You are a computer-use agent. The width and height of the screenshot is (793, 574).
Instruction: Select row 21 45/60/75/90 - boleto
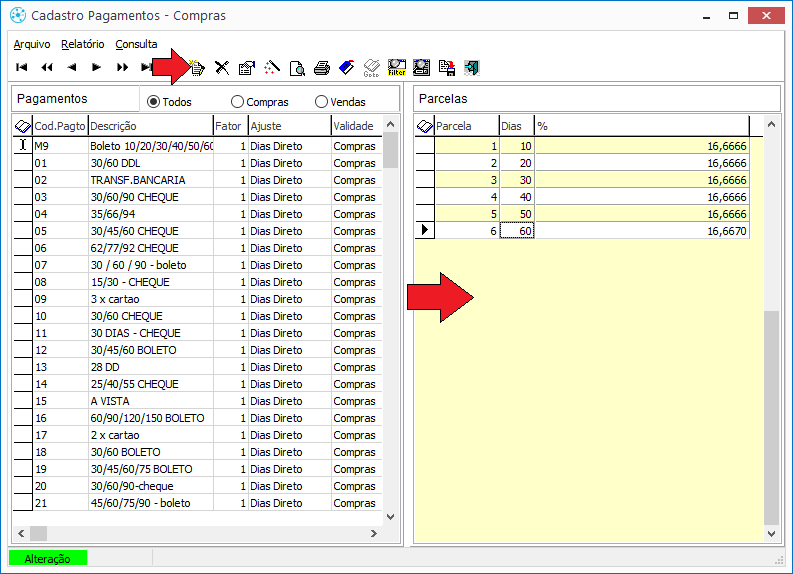(x=197, y=503)
